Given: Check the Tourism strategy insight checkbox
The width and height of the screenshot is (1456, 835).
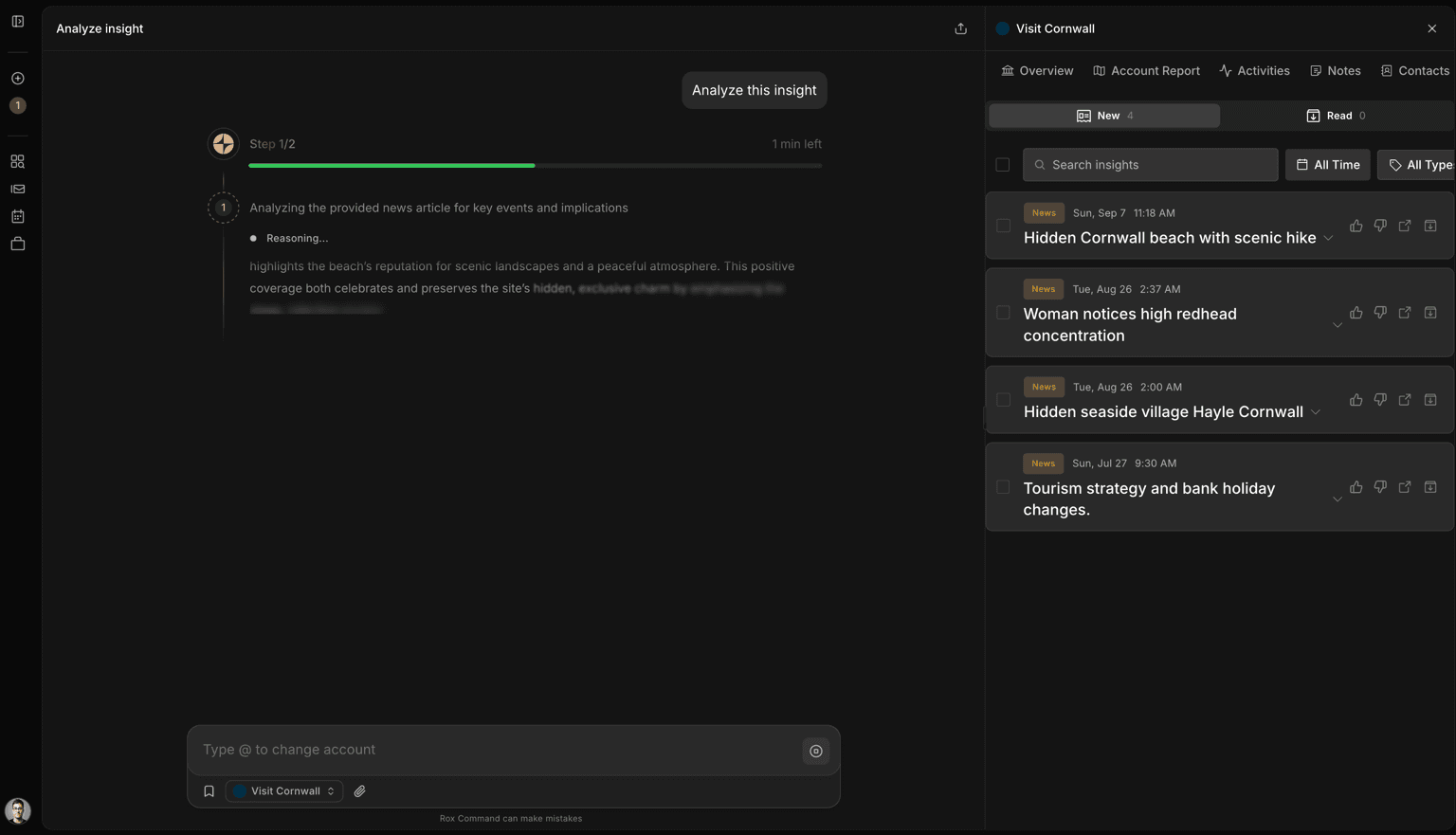Looking at the screenshot, I should 1003,486.
